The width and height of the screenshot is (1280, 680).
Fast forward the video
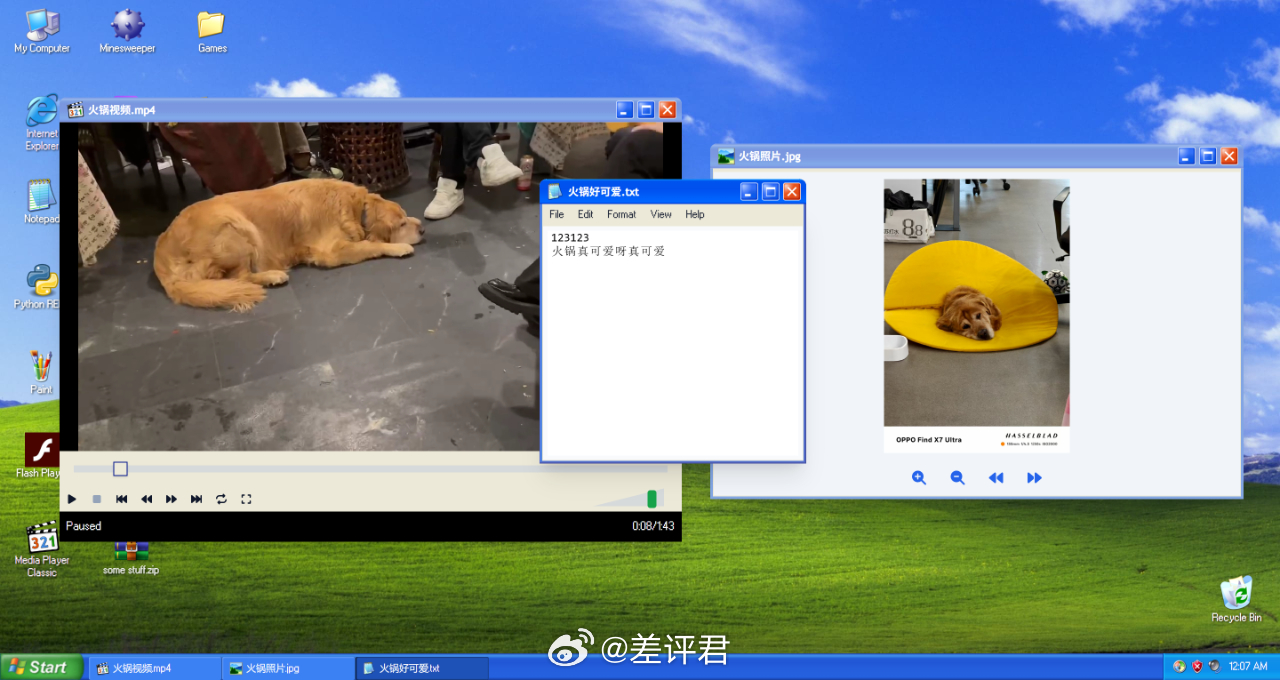[x=171, y=499]
